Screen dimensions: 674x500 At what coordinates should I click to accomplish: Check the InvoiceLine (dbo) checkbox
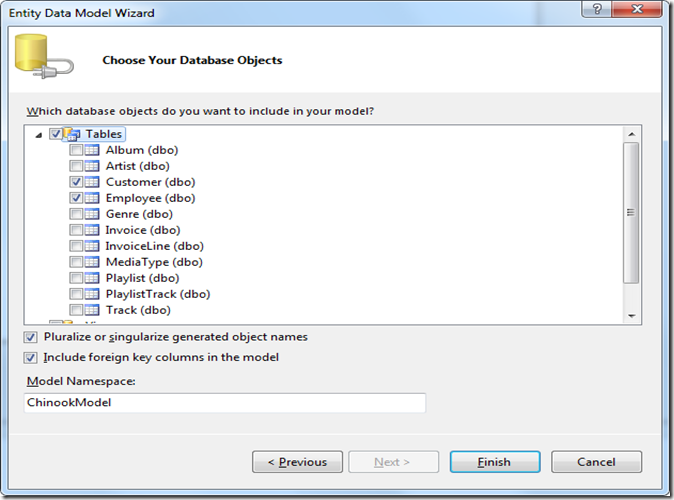click(x=77, y=246)
